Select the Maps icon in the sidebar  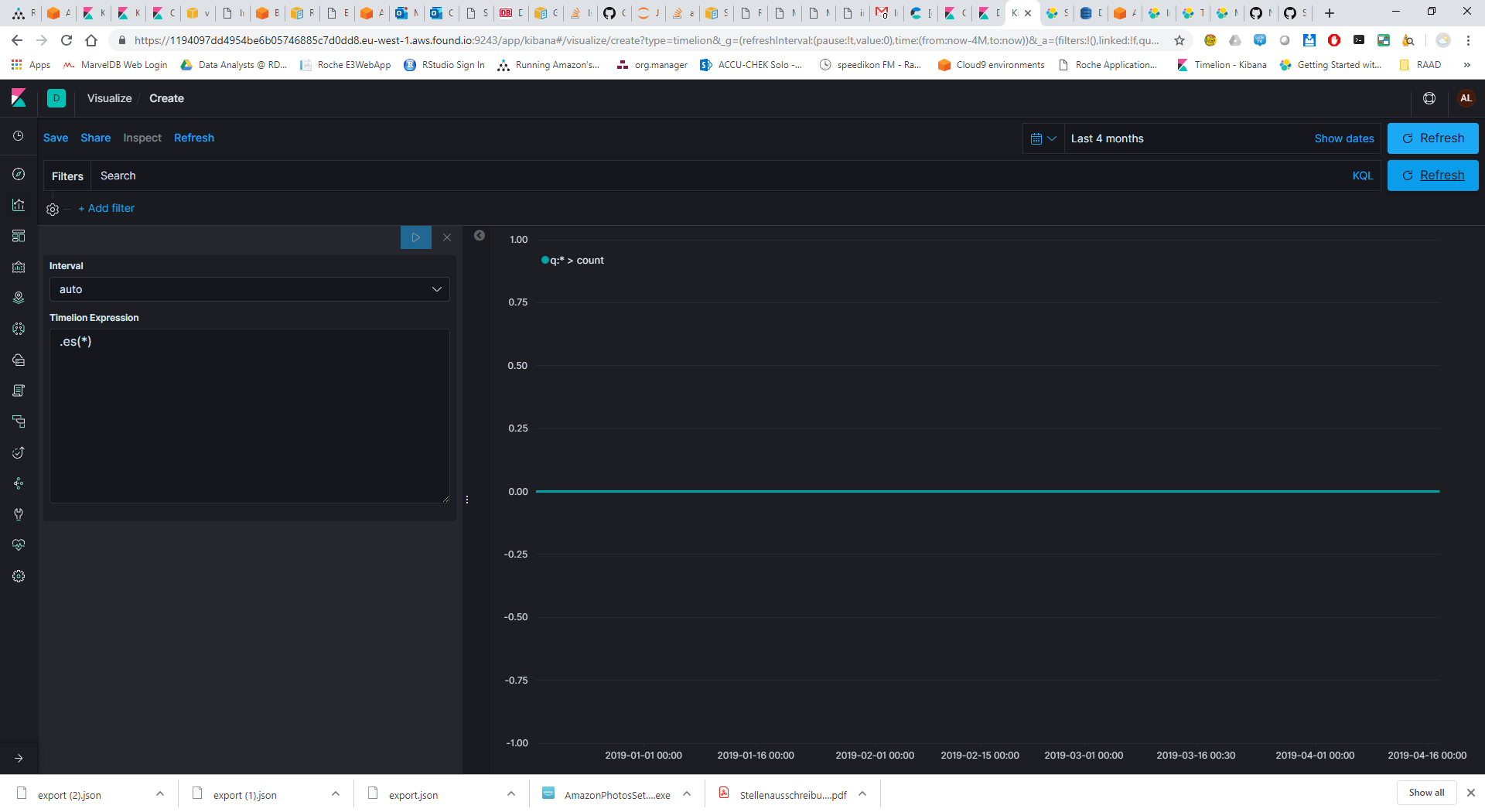[x=18, y=298]
